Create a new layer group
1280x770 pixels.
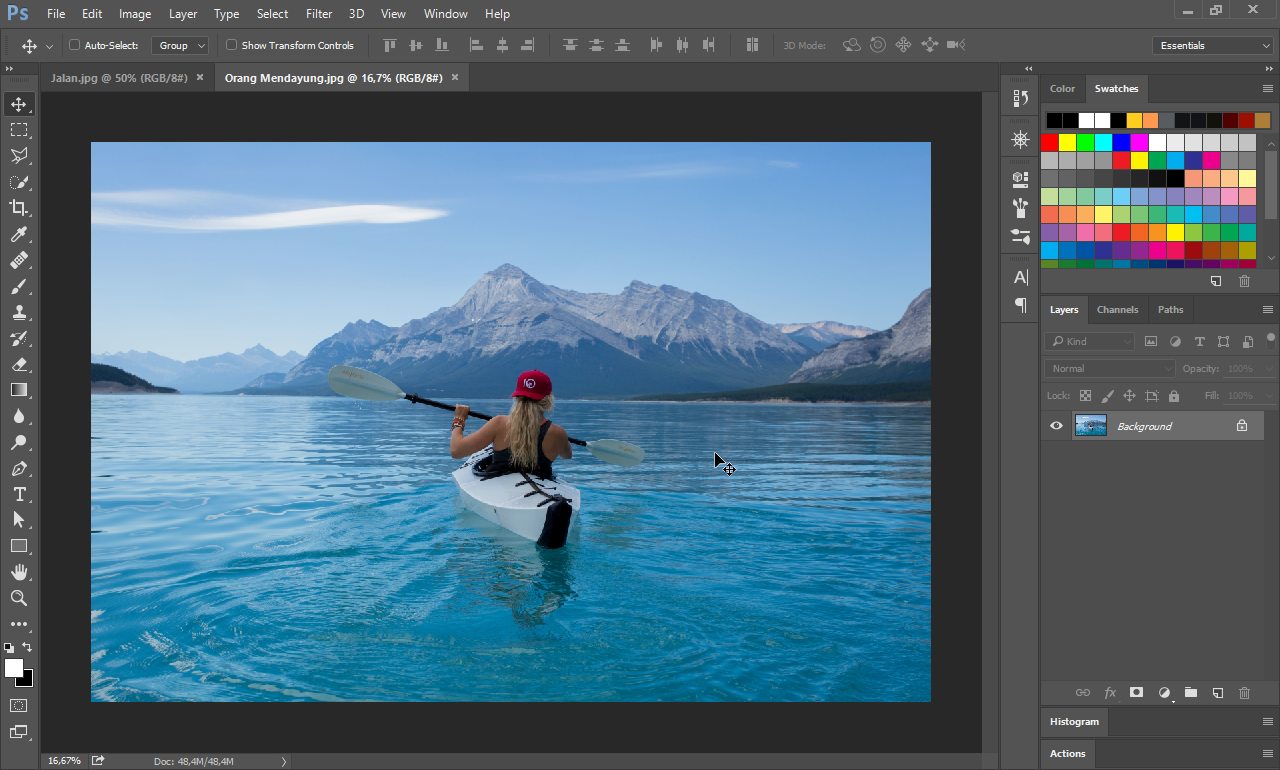point(1190,692)
